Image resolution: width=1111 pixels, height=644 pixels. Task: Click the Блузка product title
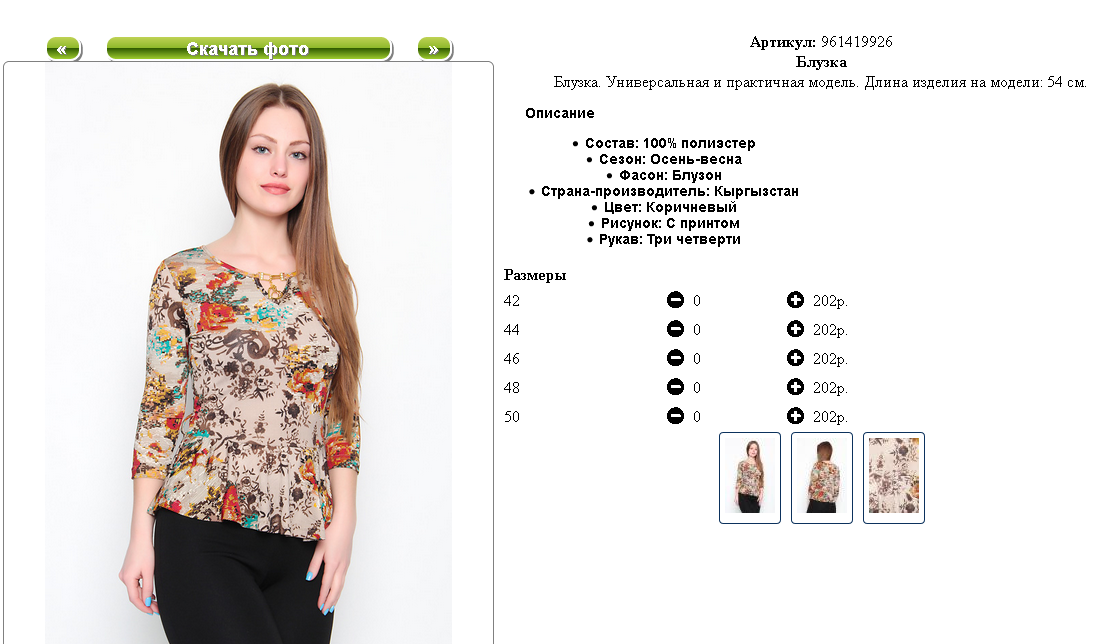tap(821, 62)
